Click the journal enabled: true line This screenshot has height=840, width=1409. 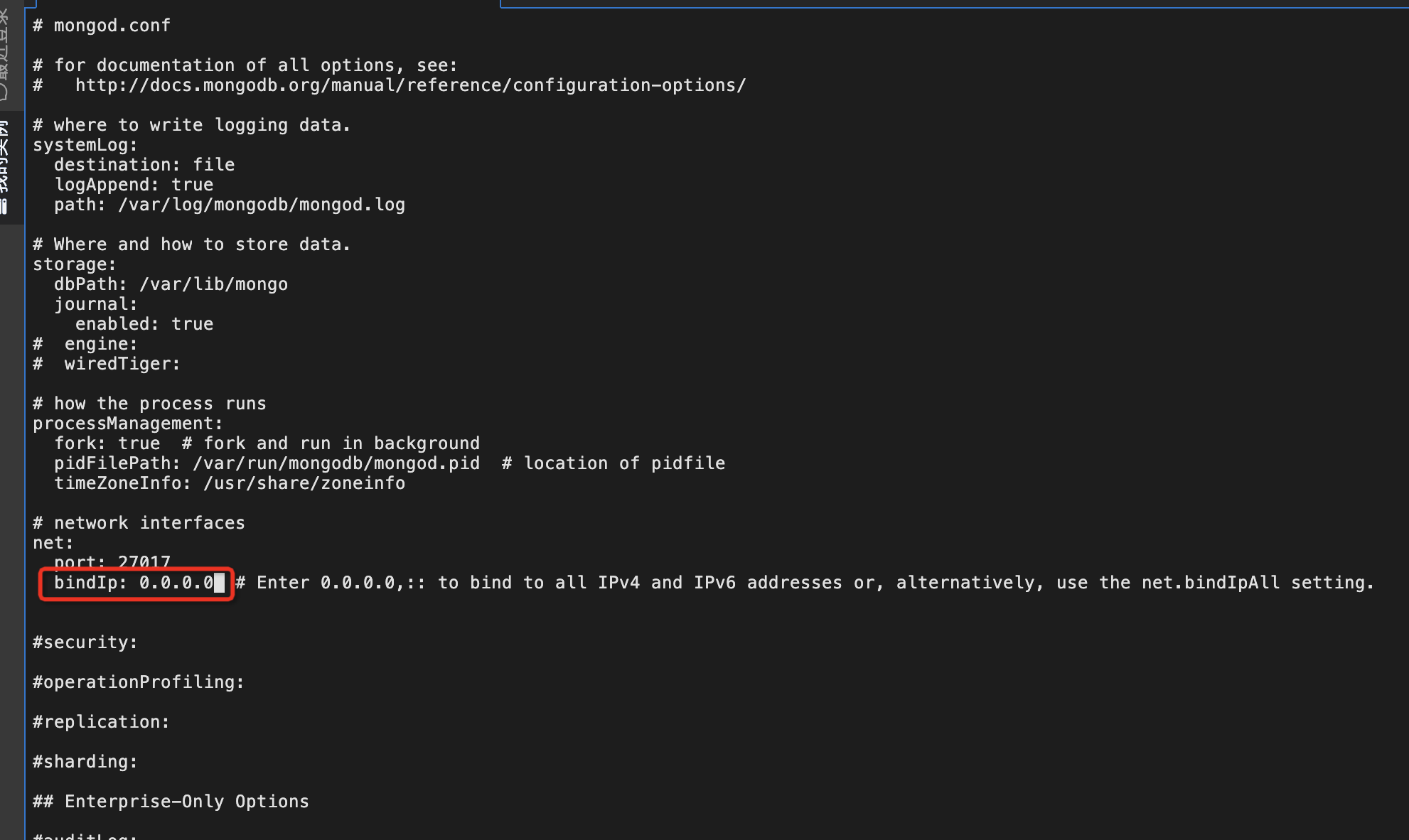pos(144,324)
